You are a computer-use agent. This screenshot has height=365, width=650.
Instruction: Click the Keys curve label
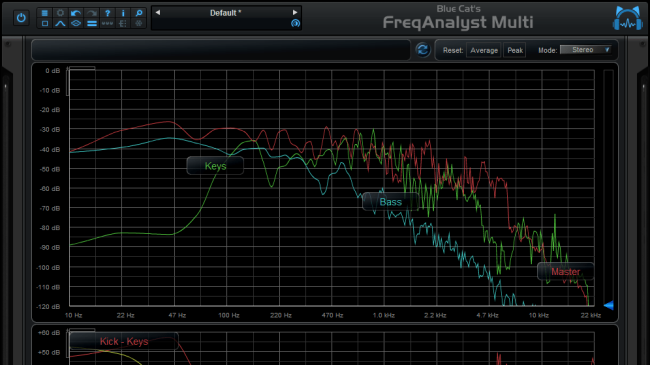coord(215,166)
